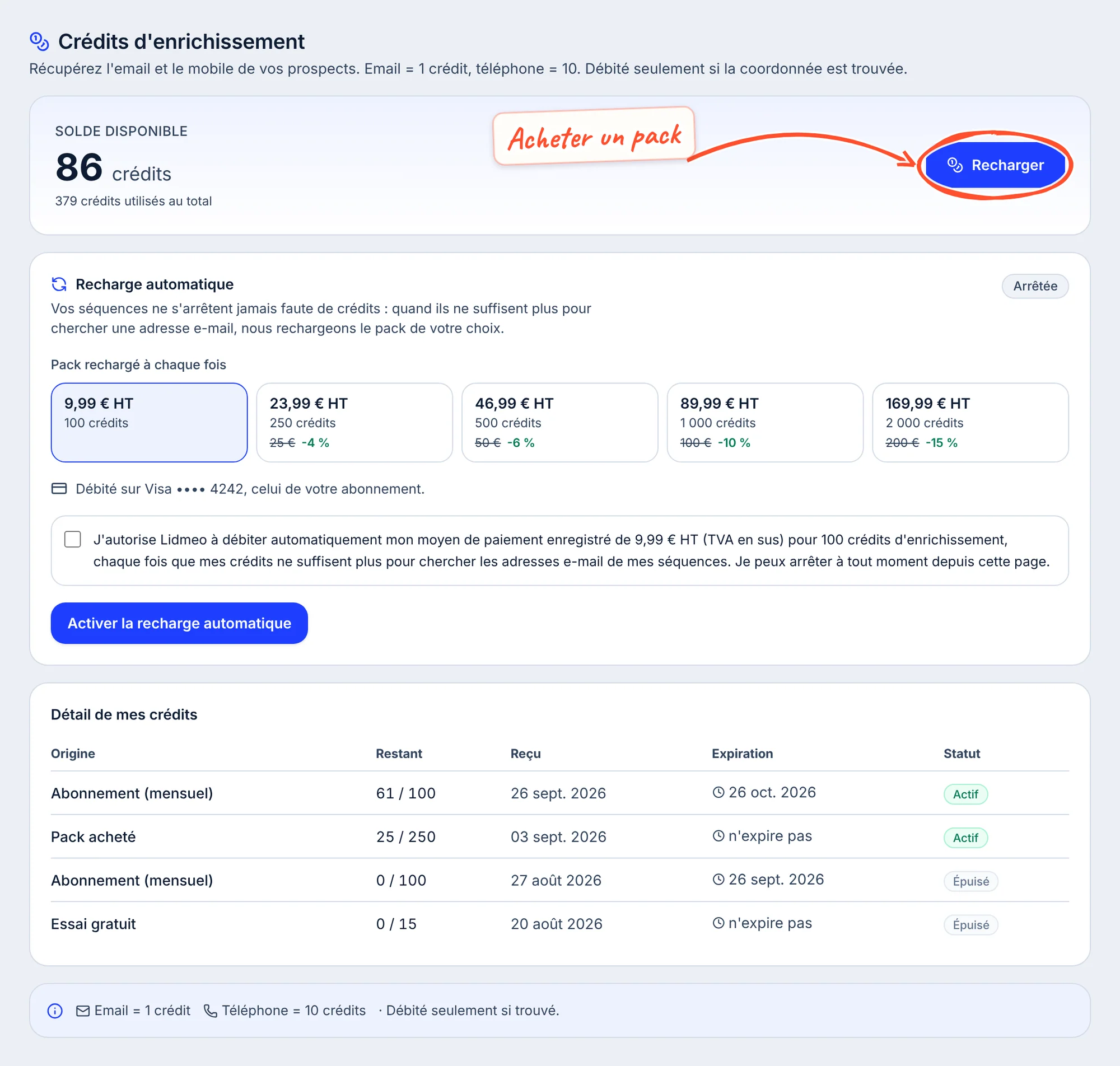Click the refresh icon next to Recharge automatique
This screenshot has height=1066, width=1120.
pyautogui.click(x=59, y=284)
